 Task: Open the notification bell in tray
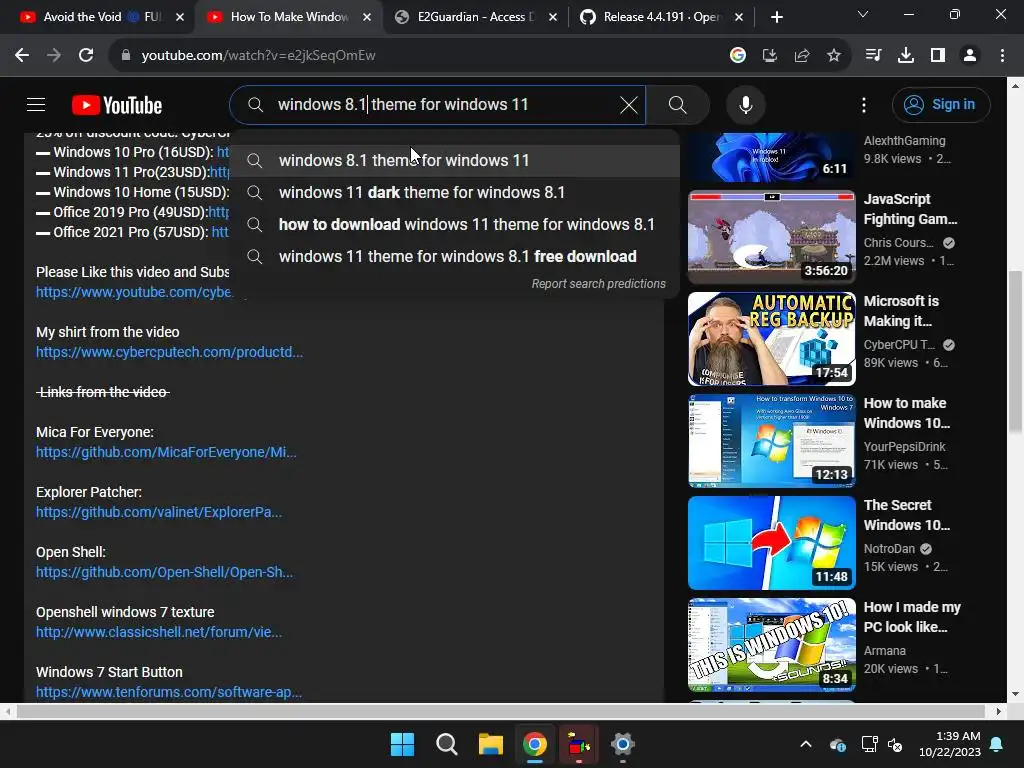click(x=997, y=744)
